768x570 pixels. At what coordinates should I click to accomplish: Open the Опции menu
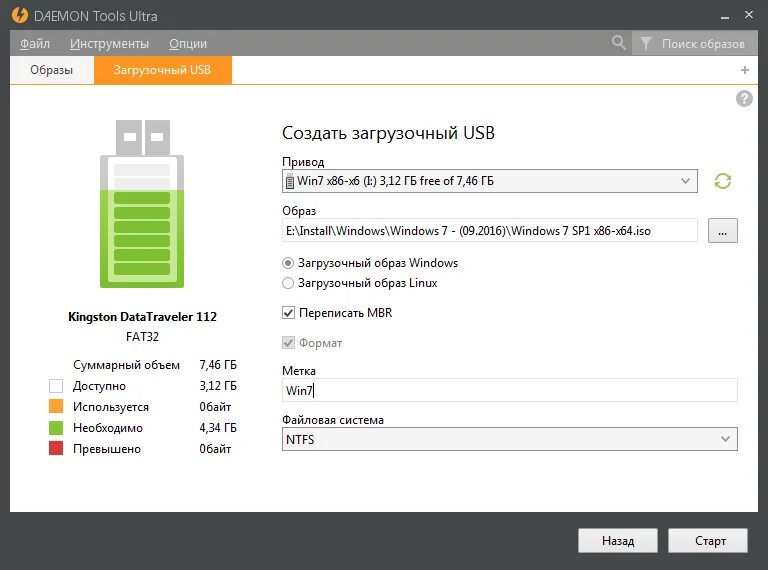pyautogui.click(x=188, y=44)
